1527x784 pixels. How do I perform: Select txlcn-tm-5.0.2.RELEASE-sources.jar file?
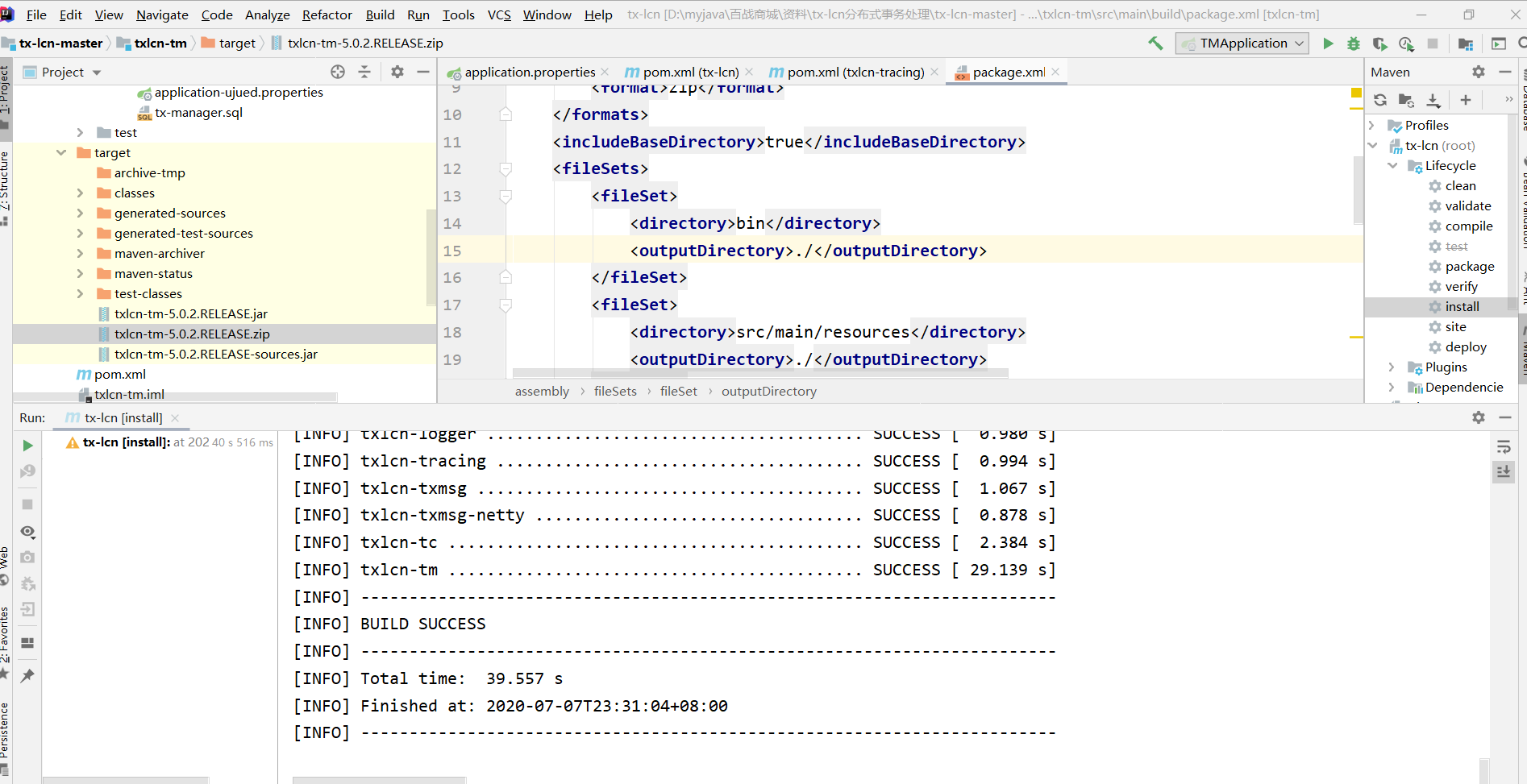216,354
